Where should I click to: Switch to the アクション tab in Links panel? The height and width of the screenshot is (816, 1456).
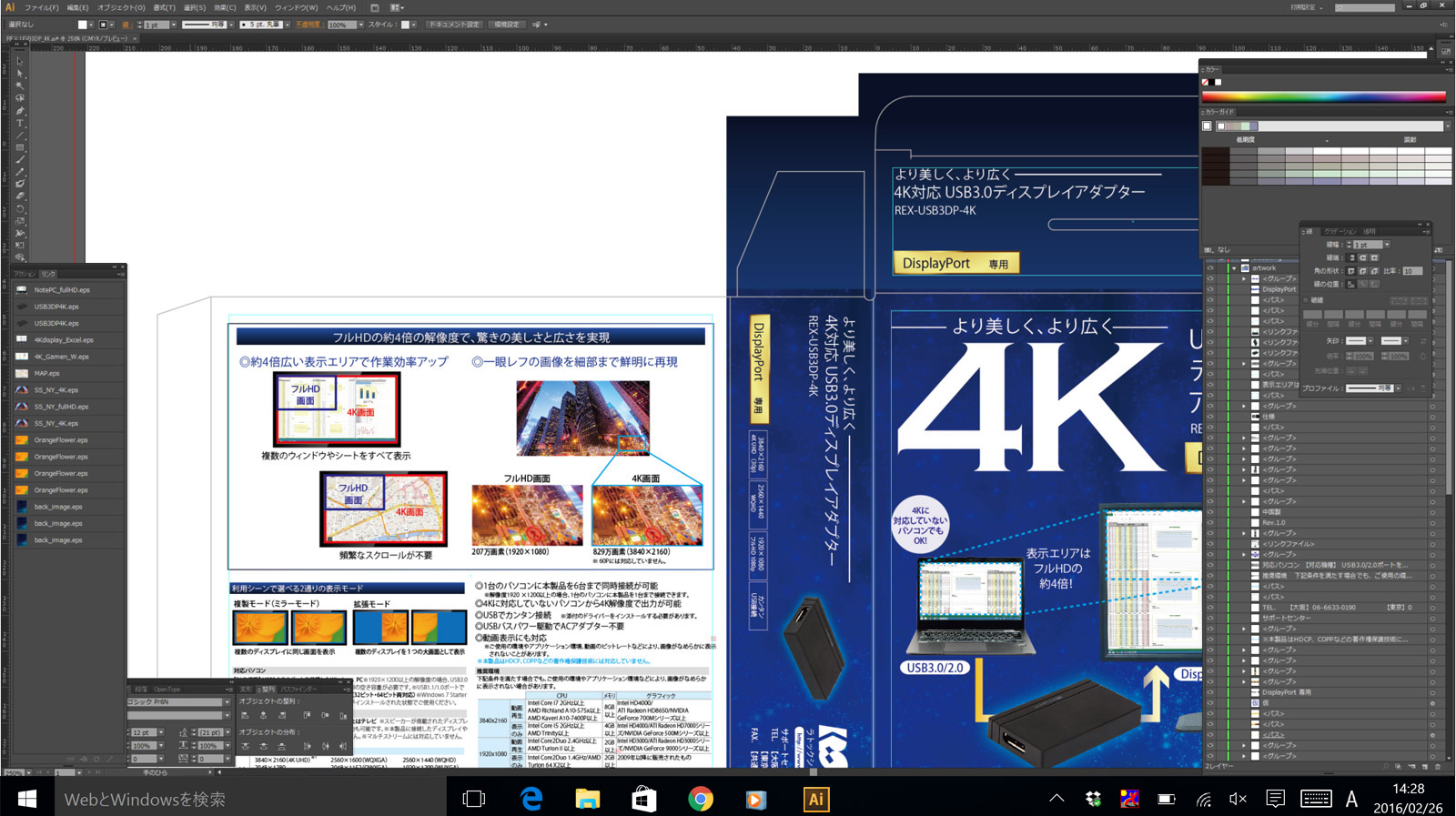[25, 273]
